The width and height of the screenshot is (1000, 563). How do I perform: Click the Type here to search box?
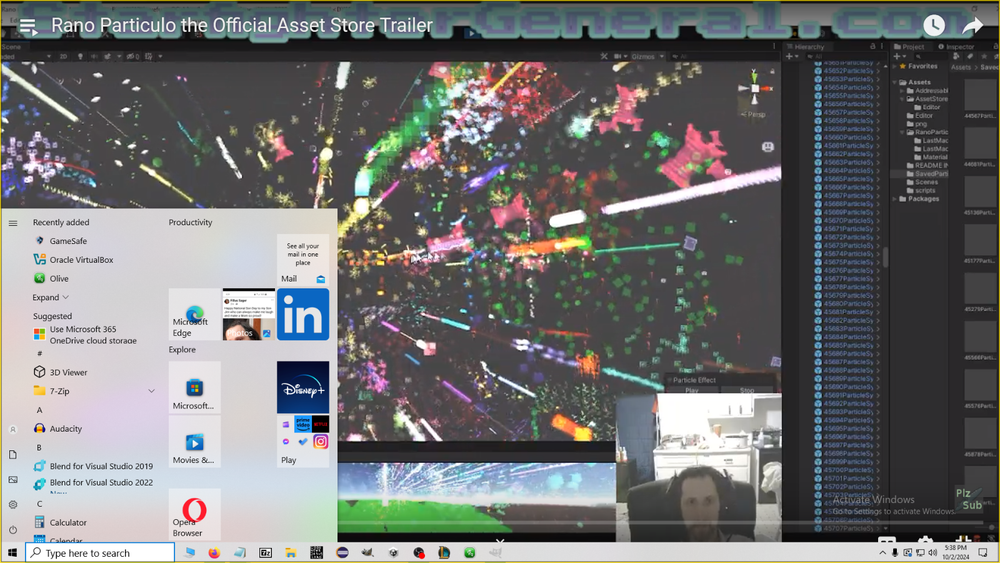[100, 553]
